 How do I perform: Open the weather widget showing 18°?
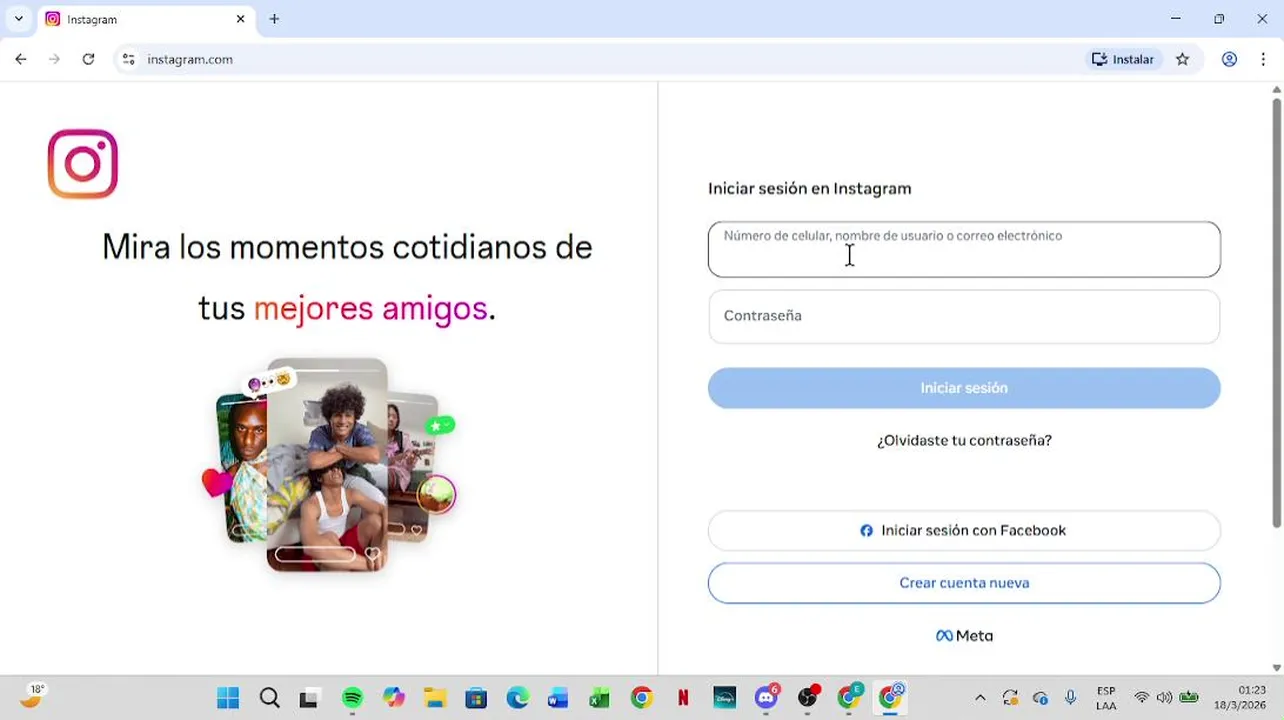[x=34, y=696]
